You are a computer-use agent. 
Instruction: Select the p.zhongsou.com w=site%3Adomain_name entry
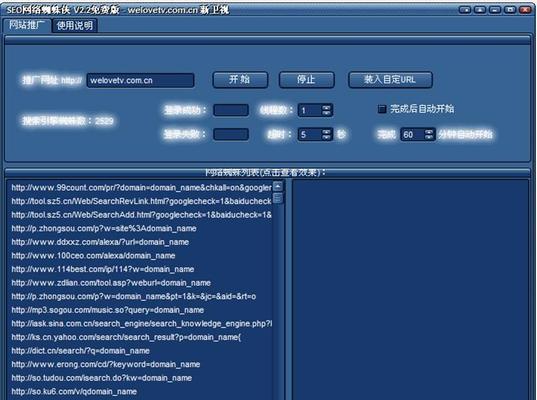pos(141,228)
